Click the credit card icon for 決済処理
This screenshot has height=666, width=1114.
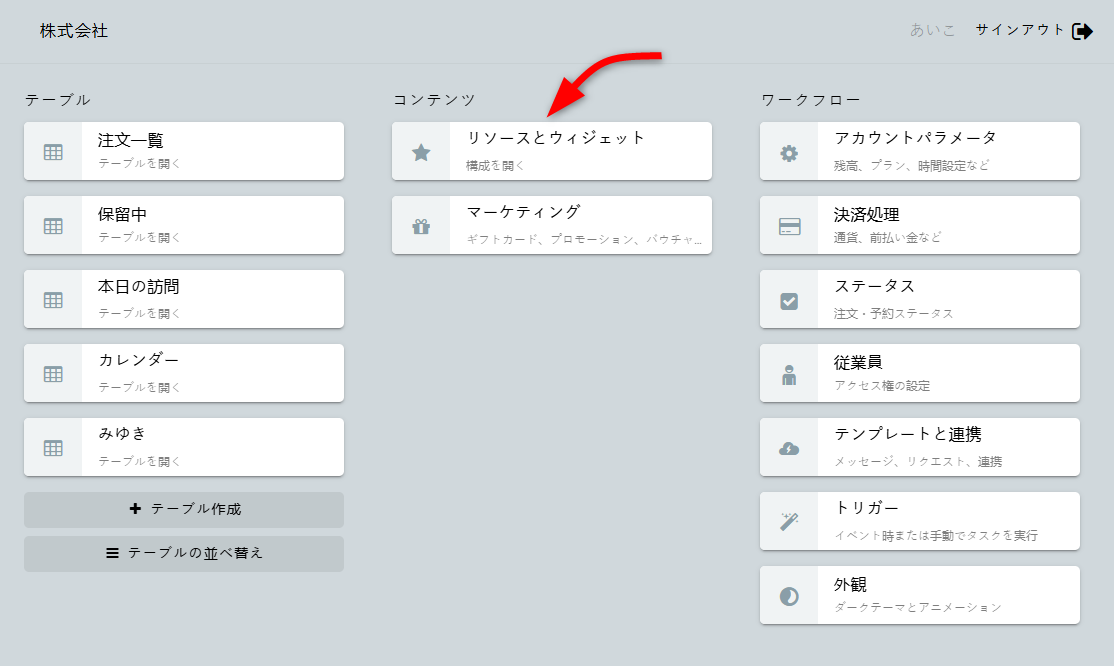tap(789, 226)
